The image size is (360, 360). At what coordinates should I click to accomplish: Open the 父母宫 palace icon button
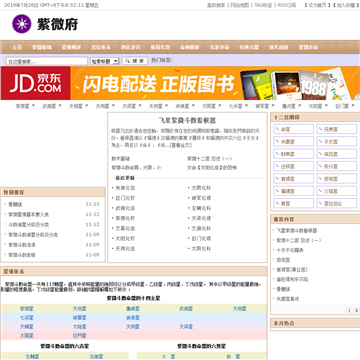coord(337,191)
